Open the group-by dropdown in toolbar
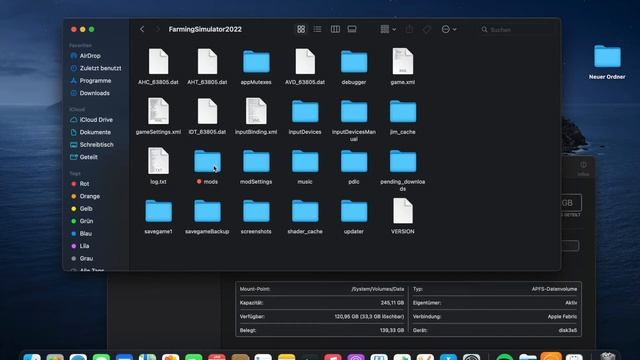The height and width of the screenshot is (360, 640). (x=388, y=29)
